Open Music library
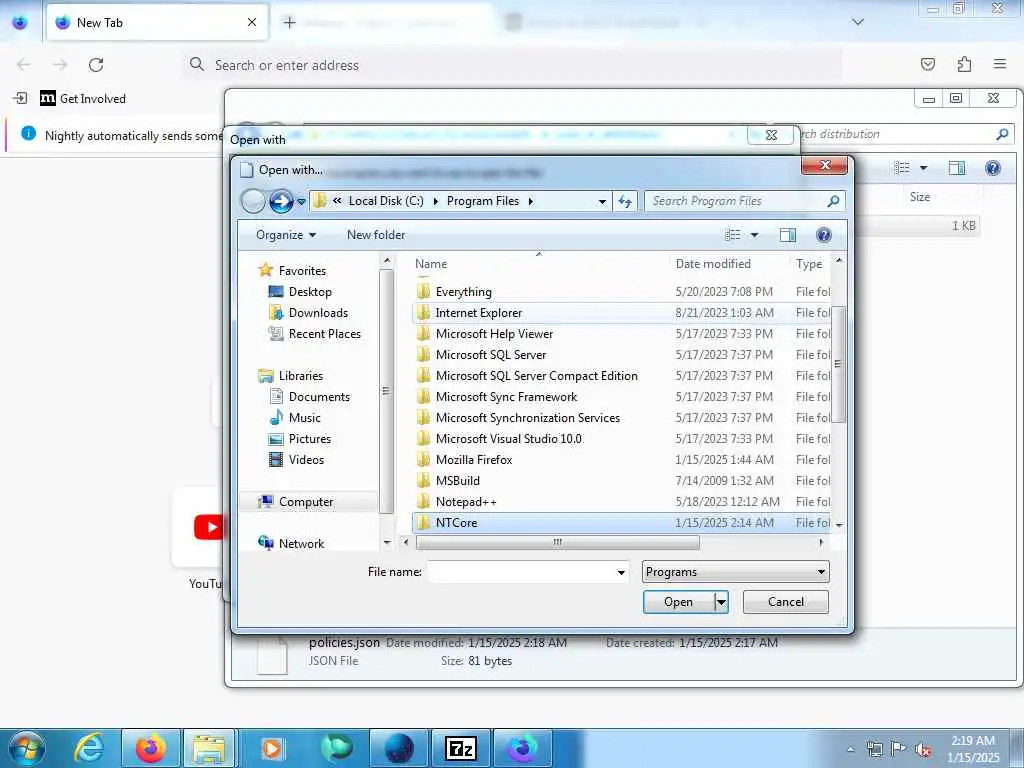The height and width of the screenshot is (768, 1024). pos(304,418)
